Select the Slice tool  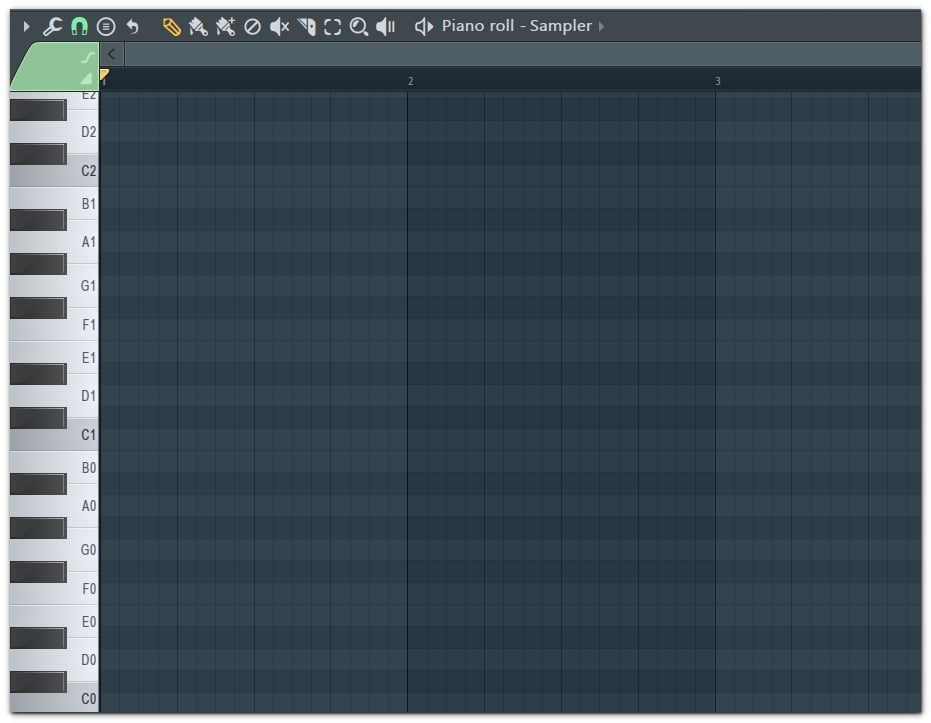click(306, 26)
